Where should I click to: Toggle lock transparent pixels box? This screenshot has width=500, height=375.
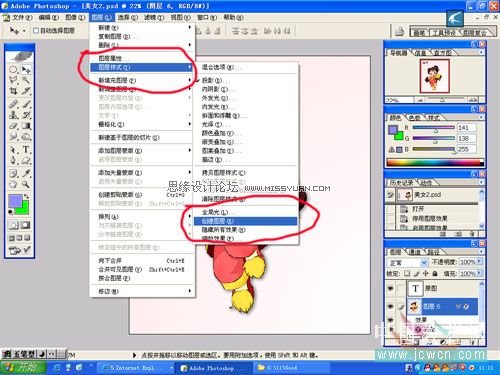pyautogui.click(x=407, y=274)
